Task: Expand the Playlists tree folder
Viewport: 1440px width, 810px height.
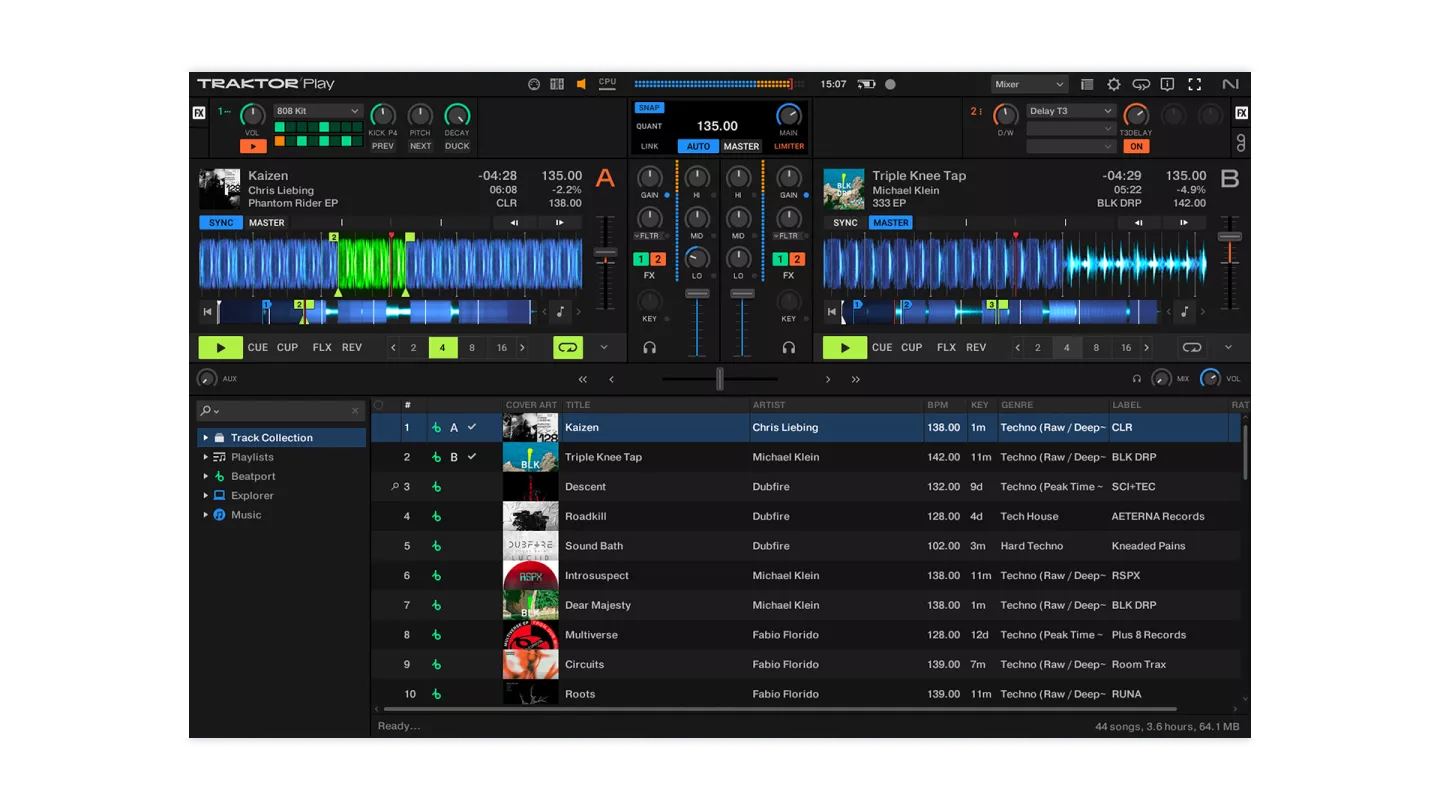Action: 206,457
